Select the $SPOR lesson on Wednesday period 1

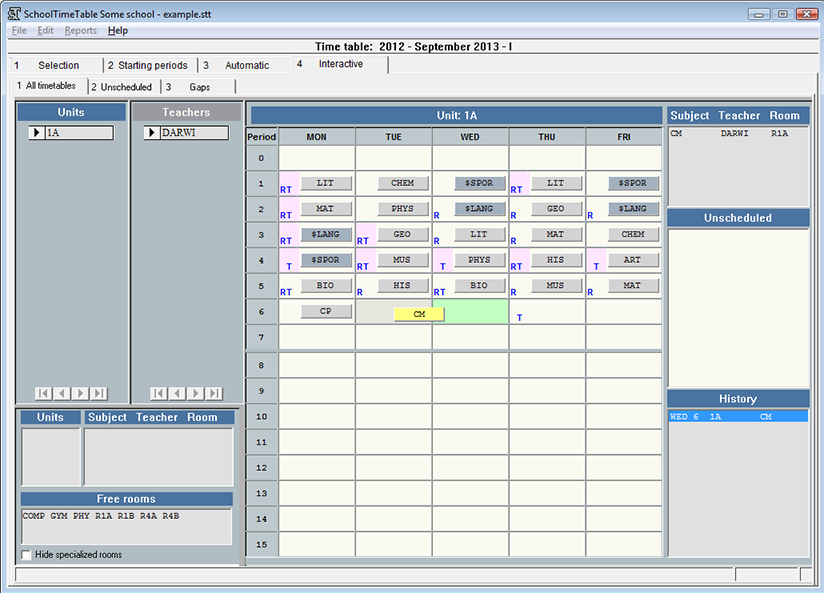(x=480, y=183)
